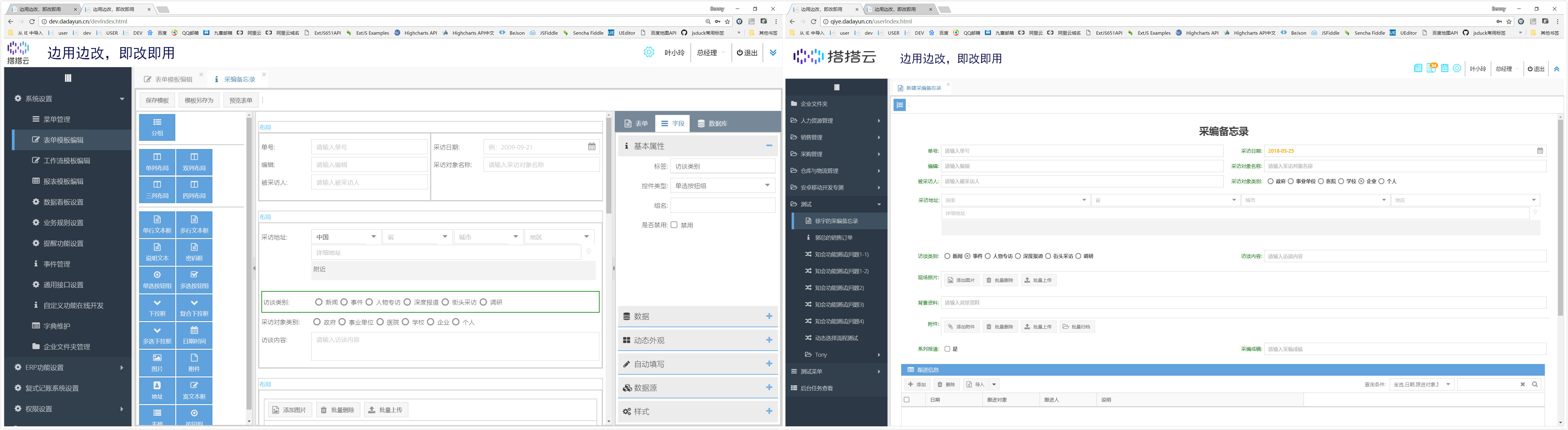Click the 预览表单 preview form button

pyautogui.click(x=240, y=100)
